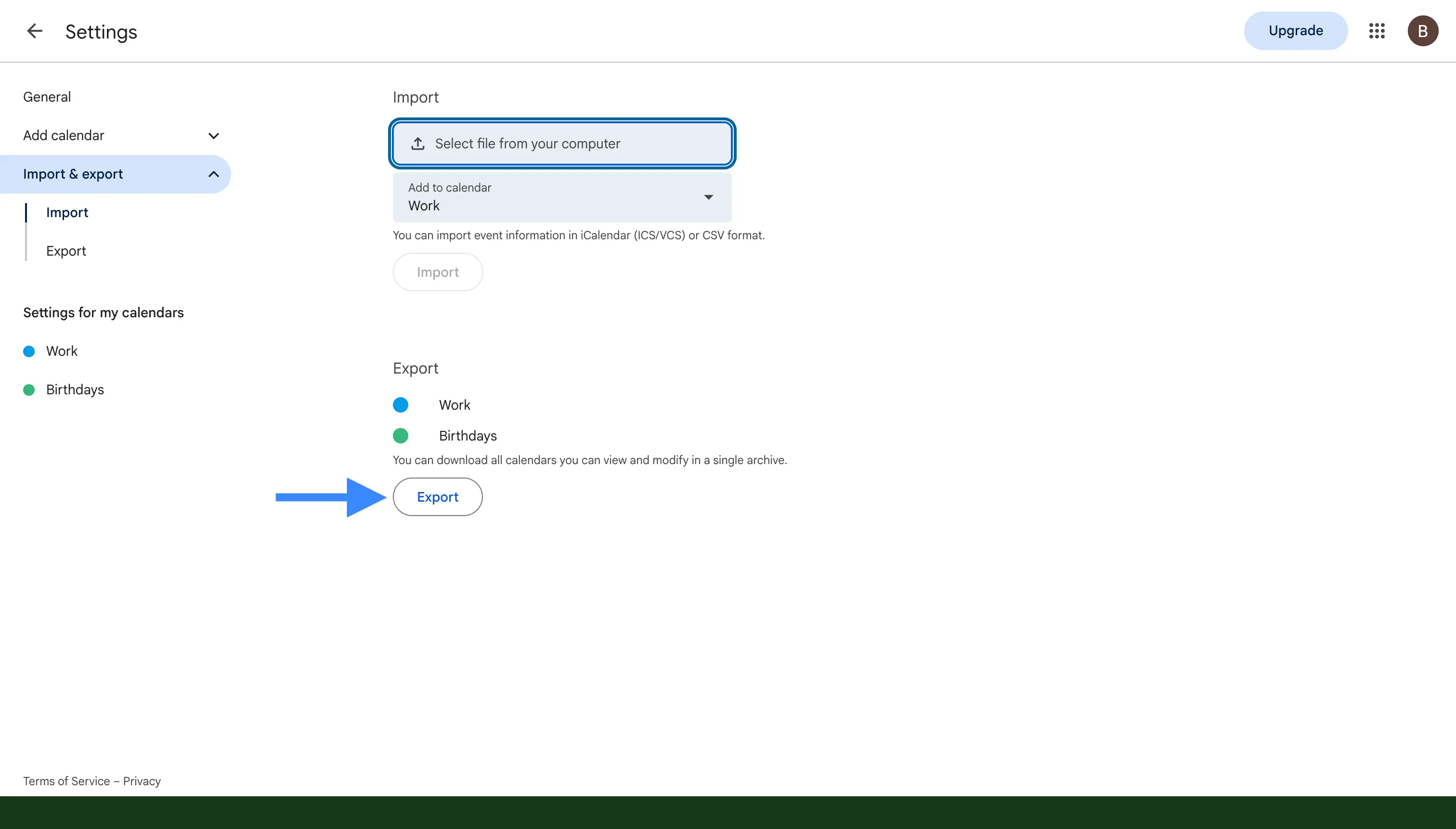The image size is (1456, 829).
Task: Open Birthdays under Settings for my calendars
Action: [75, 389]
